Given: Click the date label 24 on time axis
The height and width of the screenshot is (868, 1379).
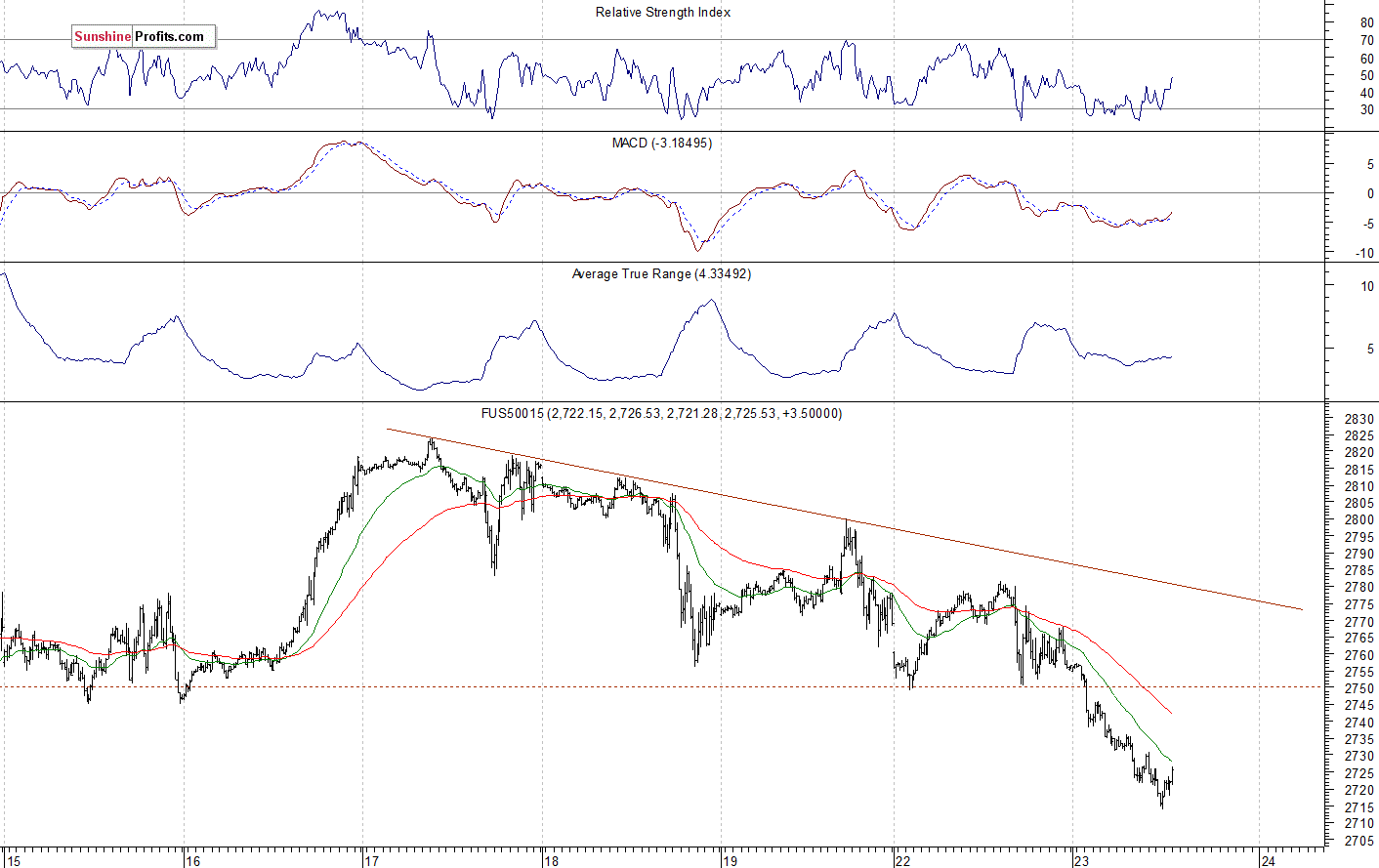Looking at the screenshot, I should coord(1268,861).
